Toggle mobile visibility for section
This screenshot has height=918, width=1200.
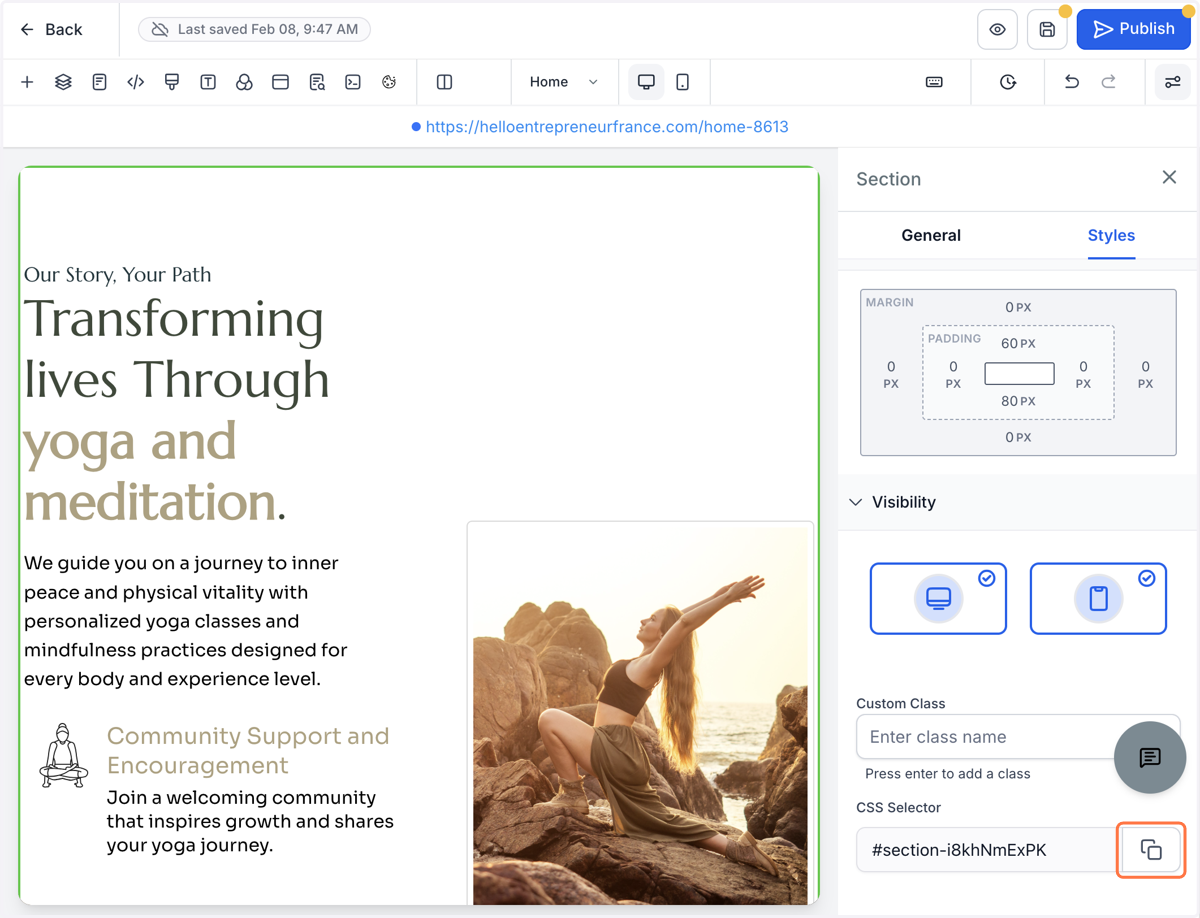point(1098,598)
